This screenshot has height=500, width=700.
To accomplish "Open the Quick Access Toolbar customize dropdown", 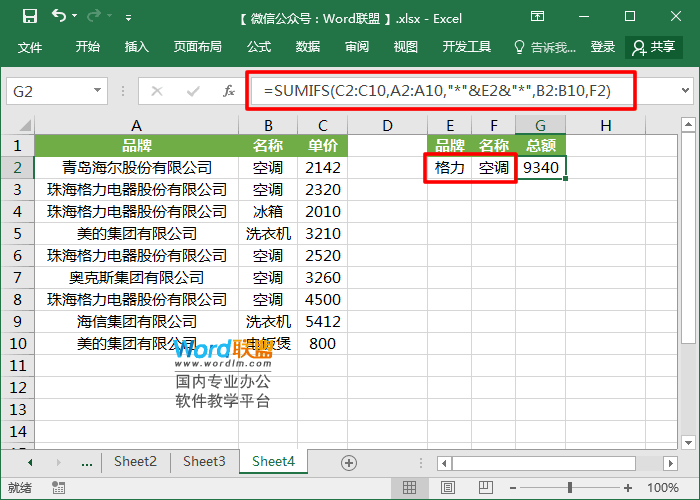I will 129,17.
